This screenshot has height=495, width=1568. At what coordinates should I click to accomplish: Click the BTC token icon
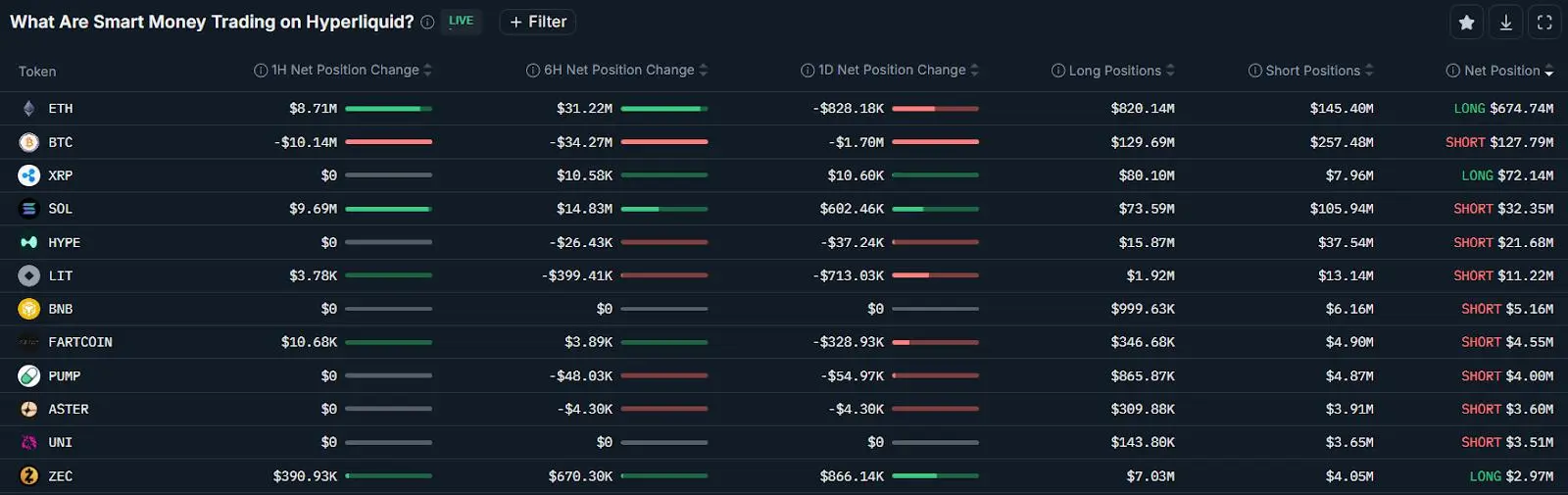pyautogui.click(x=28, y=142)
